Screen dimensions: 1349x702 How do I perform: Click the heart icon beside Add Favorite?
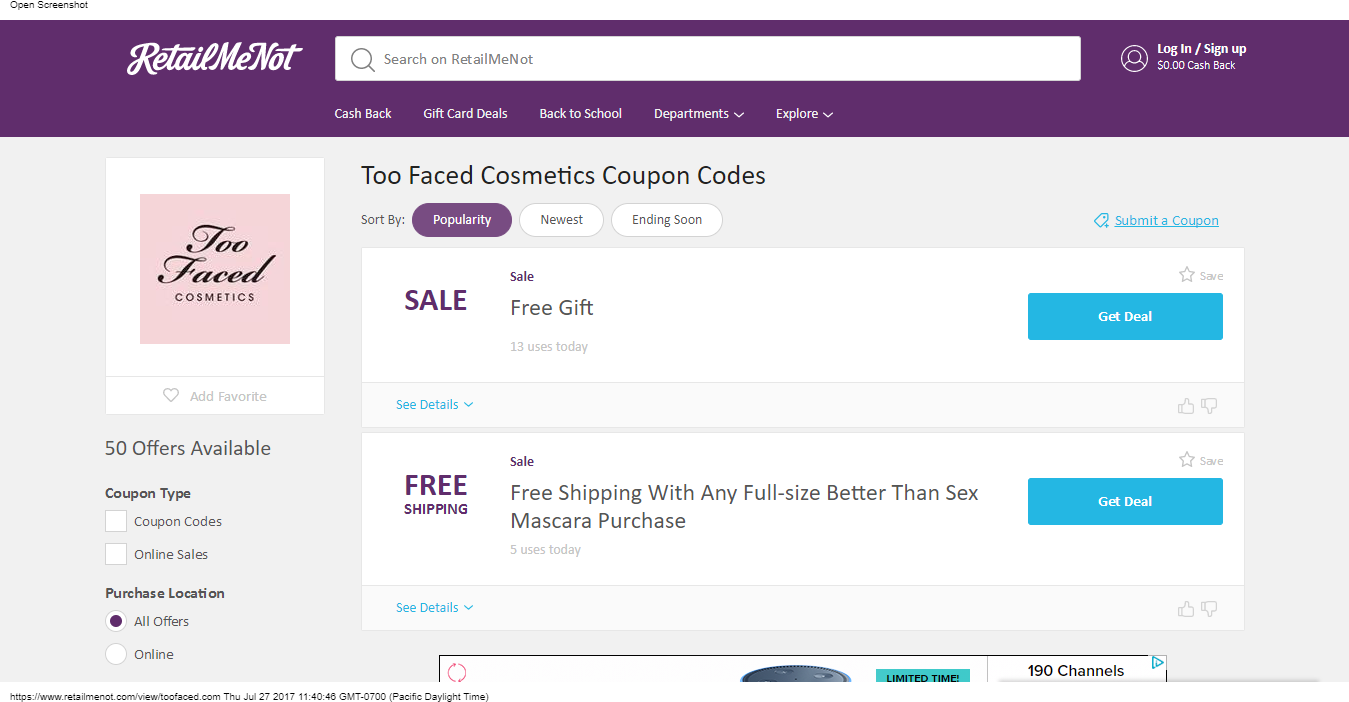(x=171, y=395)
